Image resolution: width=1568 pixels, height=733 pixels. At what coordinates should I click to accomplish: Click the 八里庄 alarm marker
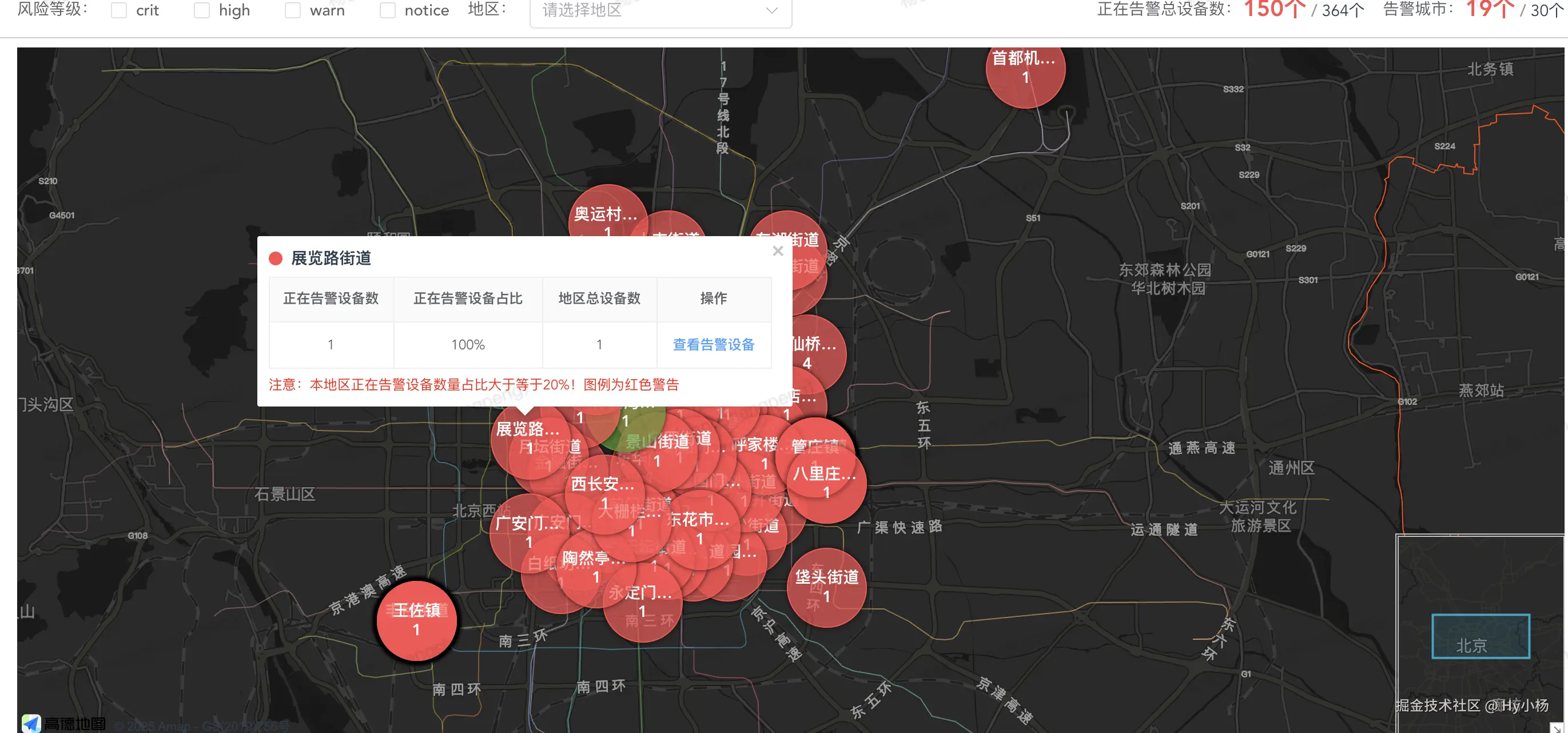coord(826,483)
